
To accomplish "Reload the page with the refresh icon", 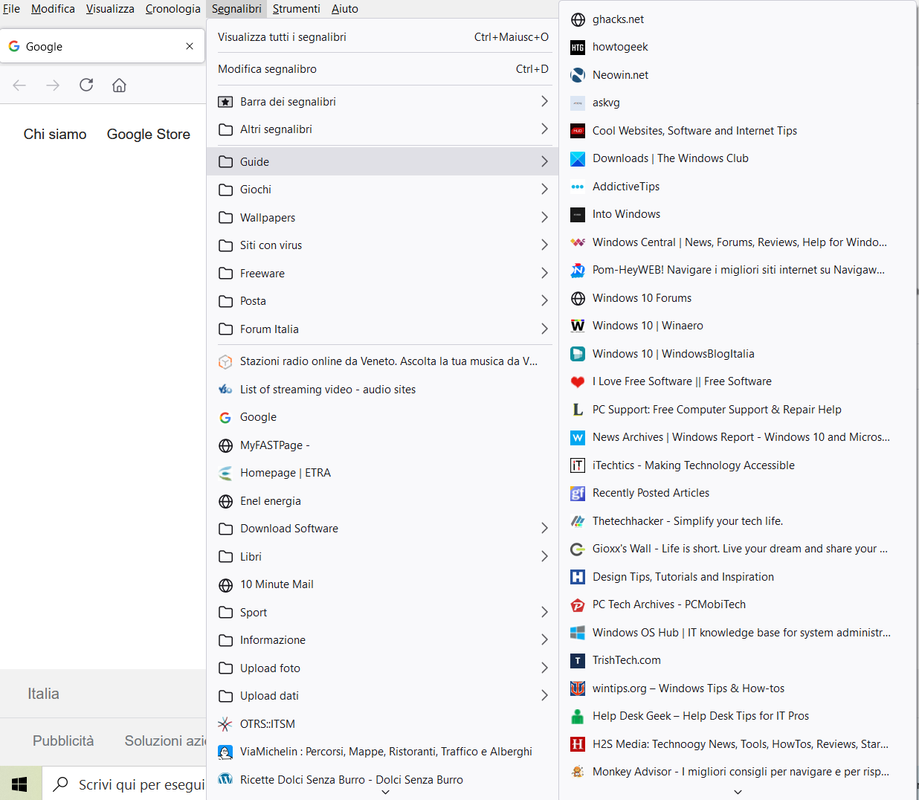I will pos(86,85).
